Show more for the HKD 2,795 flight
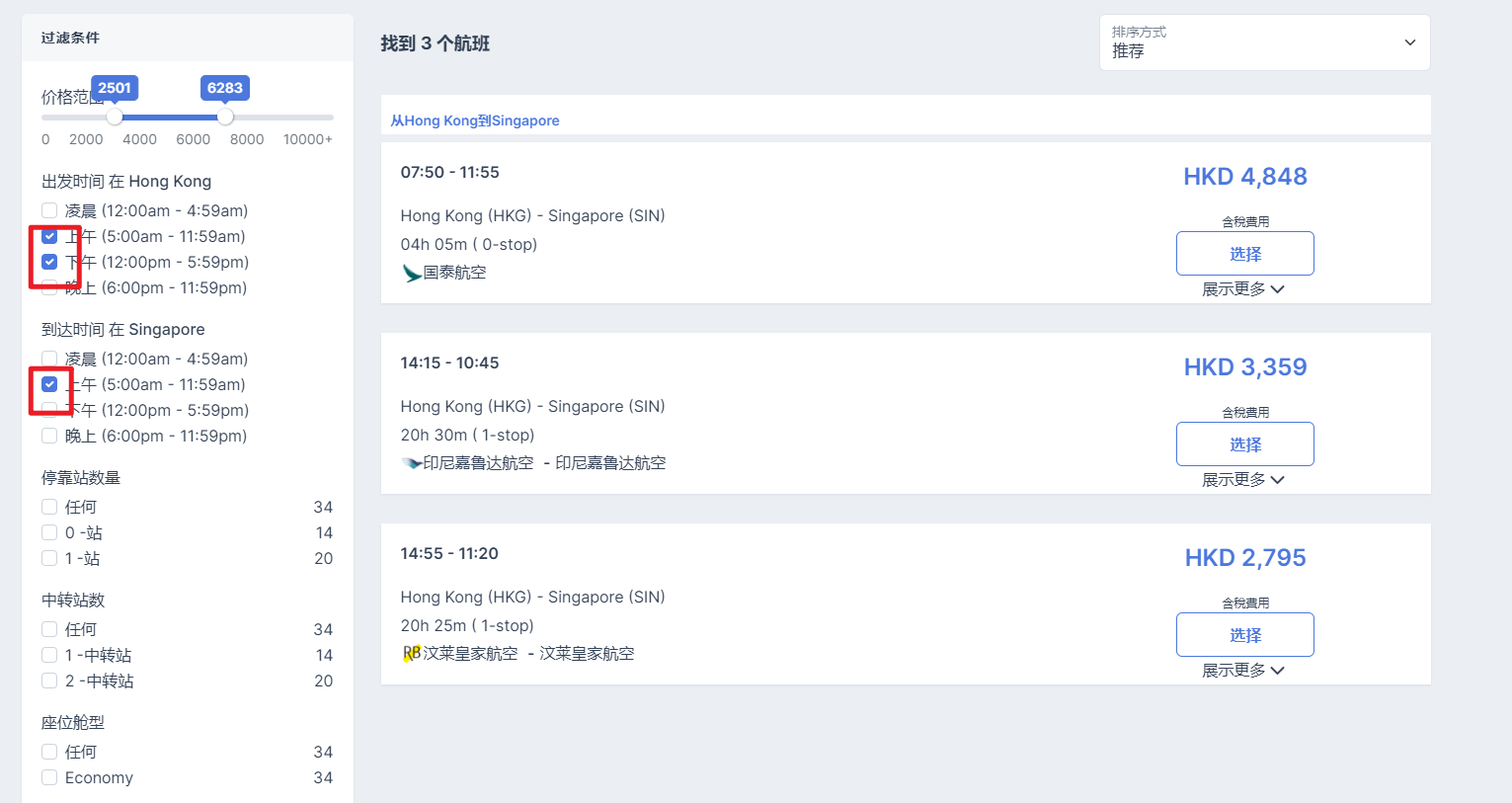Screen dimensions: 1512x803 coord(1243,671)
